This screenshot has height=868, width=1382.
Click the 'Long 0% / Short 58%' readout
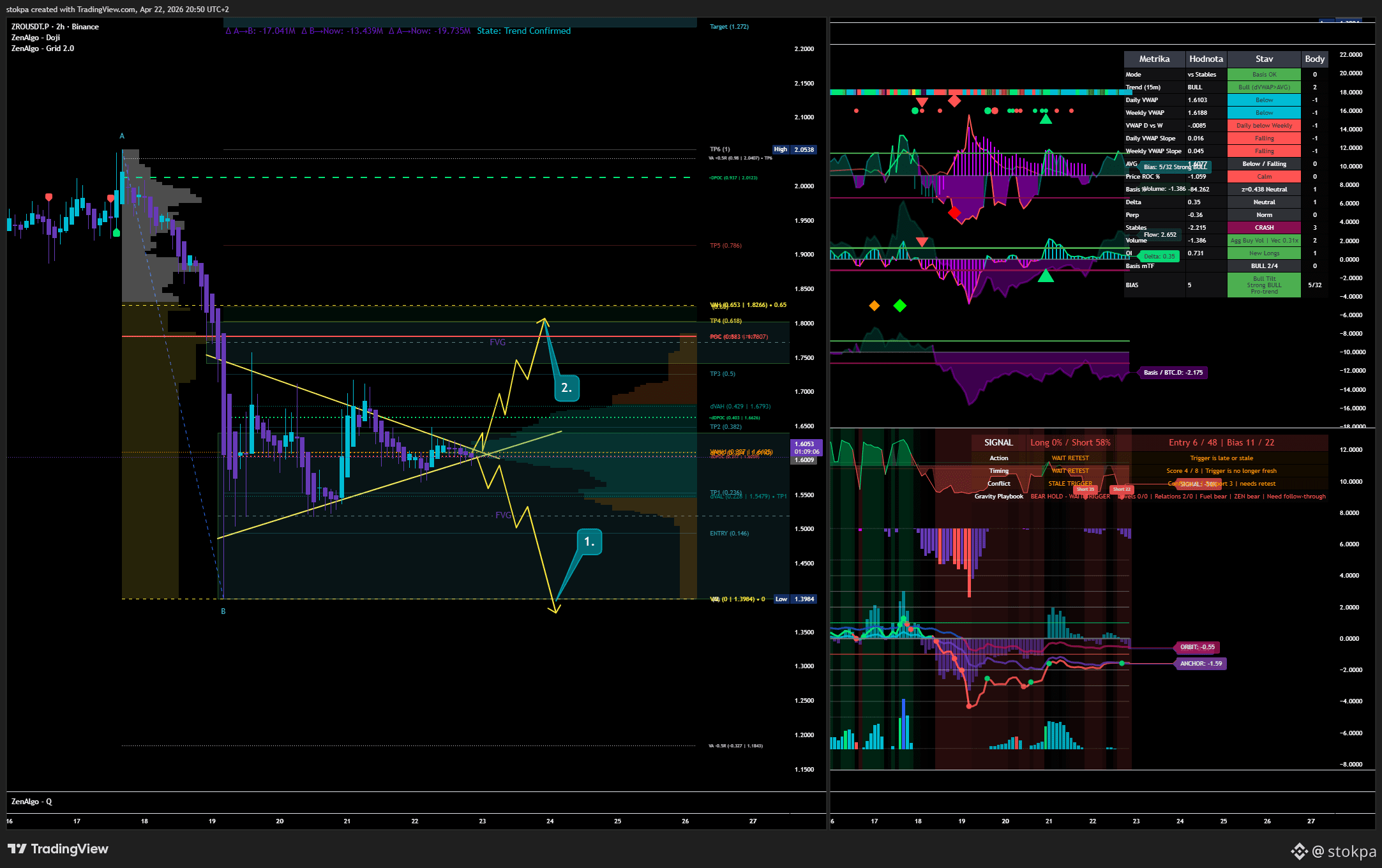[1070, 442]
